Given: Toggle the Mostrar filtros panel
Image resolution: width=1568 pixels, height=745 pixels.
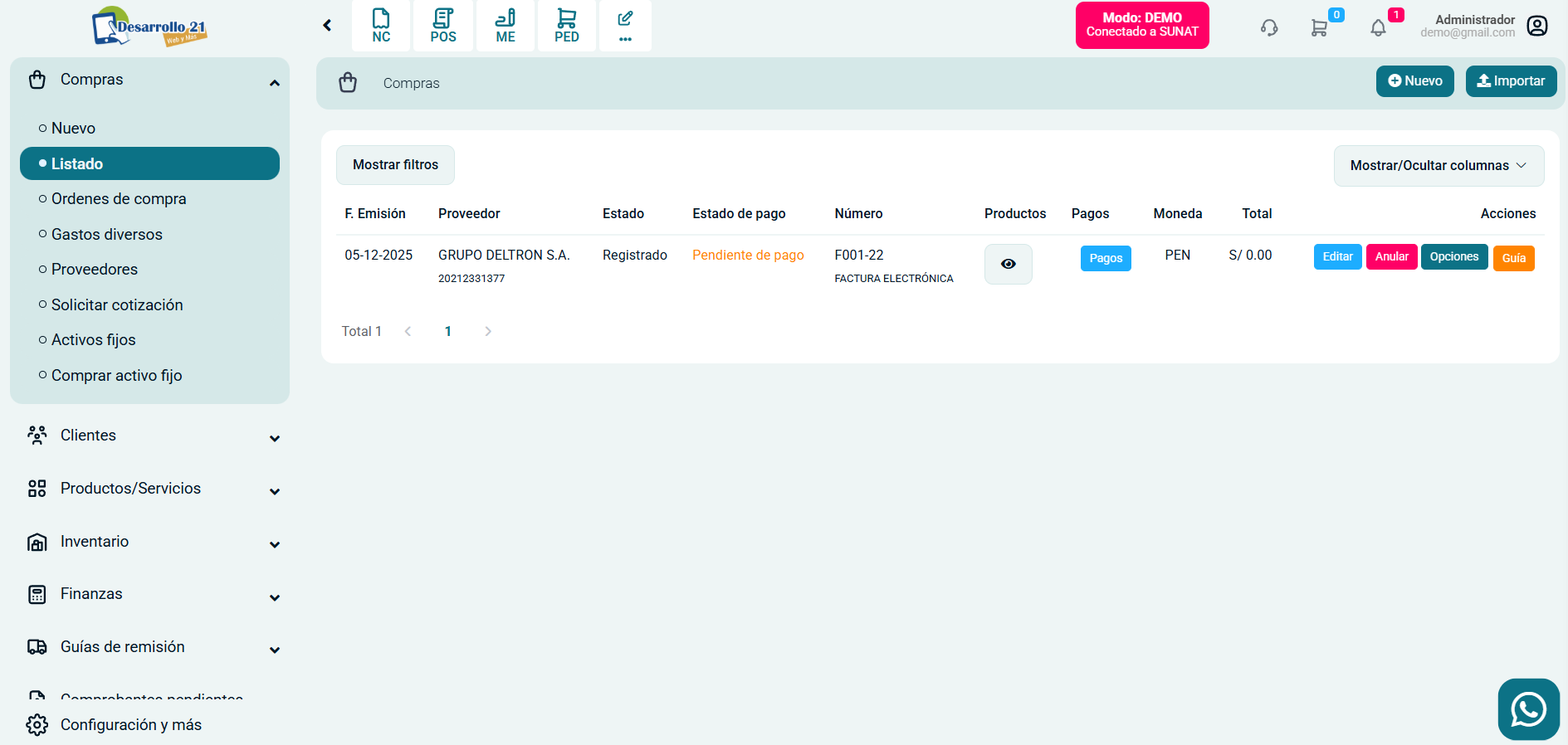Looking at the screenshot, I should [x=395, y=165].
